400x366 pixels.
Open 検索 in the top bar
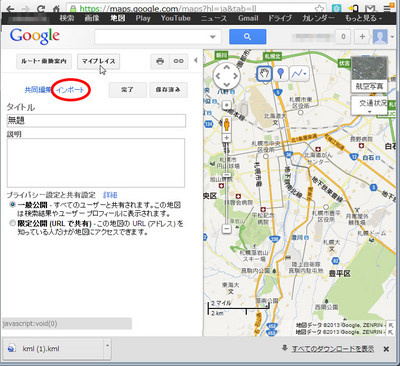click(67, 18)
